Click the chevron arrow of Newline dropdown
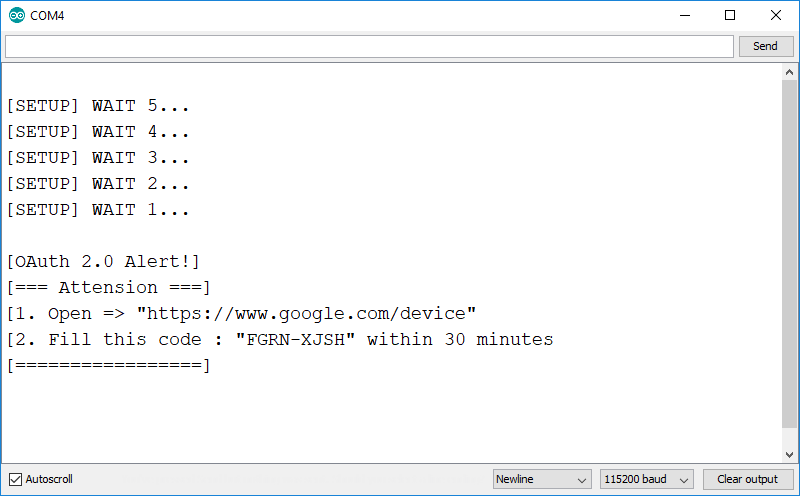800x496 pixels. pyautogui.click(x=581, y=480)
